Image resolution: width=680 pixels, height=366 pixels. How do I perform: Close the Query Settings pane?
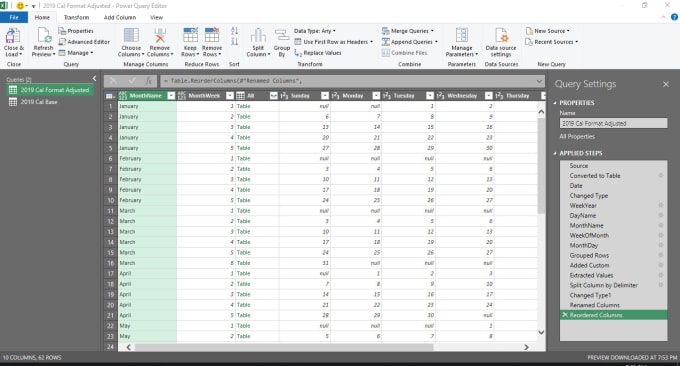pyautogui.click(x=666, y=84)
